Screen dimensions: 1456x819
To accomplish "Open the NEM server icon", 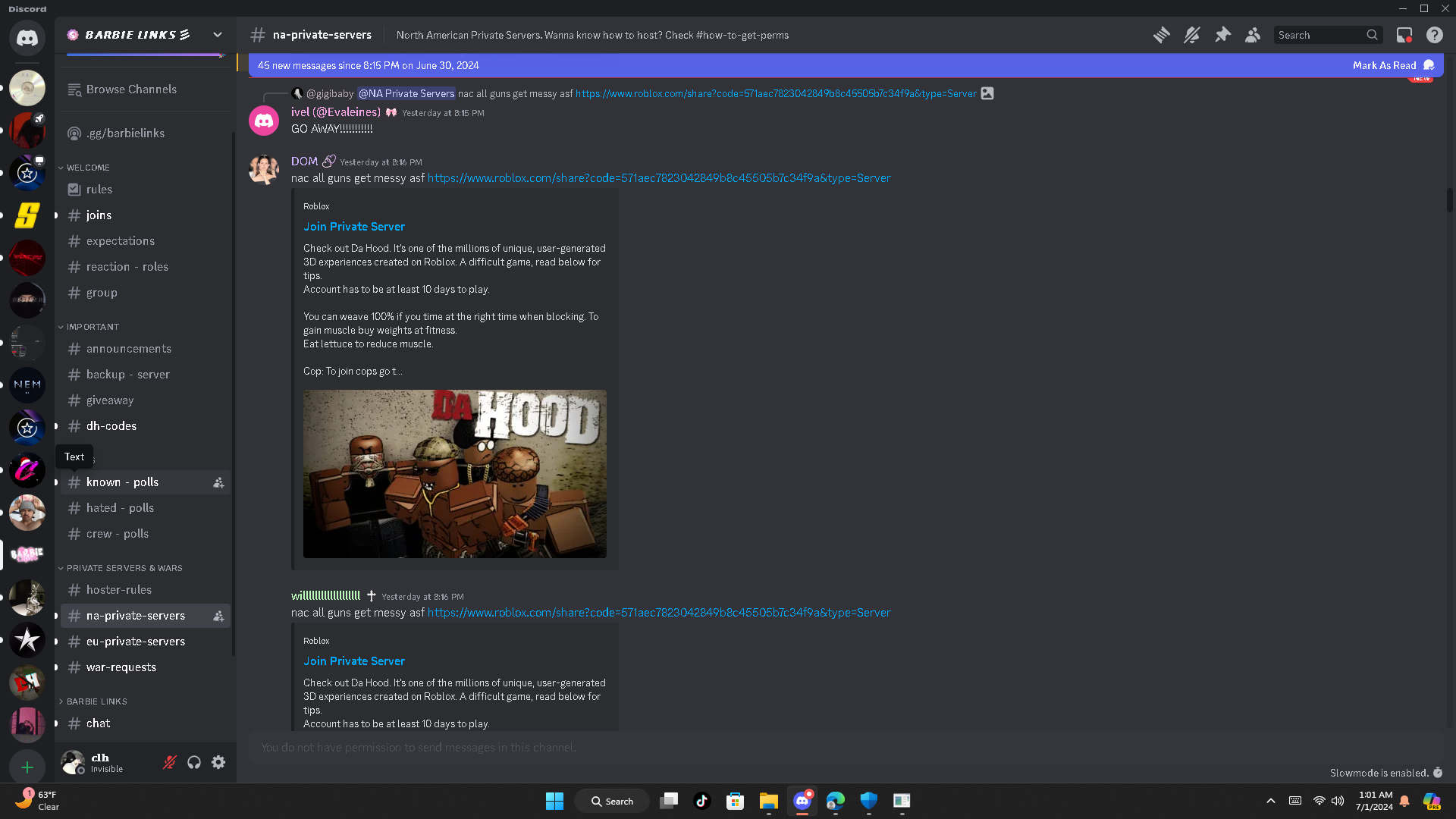I will coord(27,385).
